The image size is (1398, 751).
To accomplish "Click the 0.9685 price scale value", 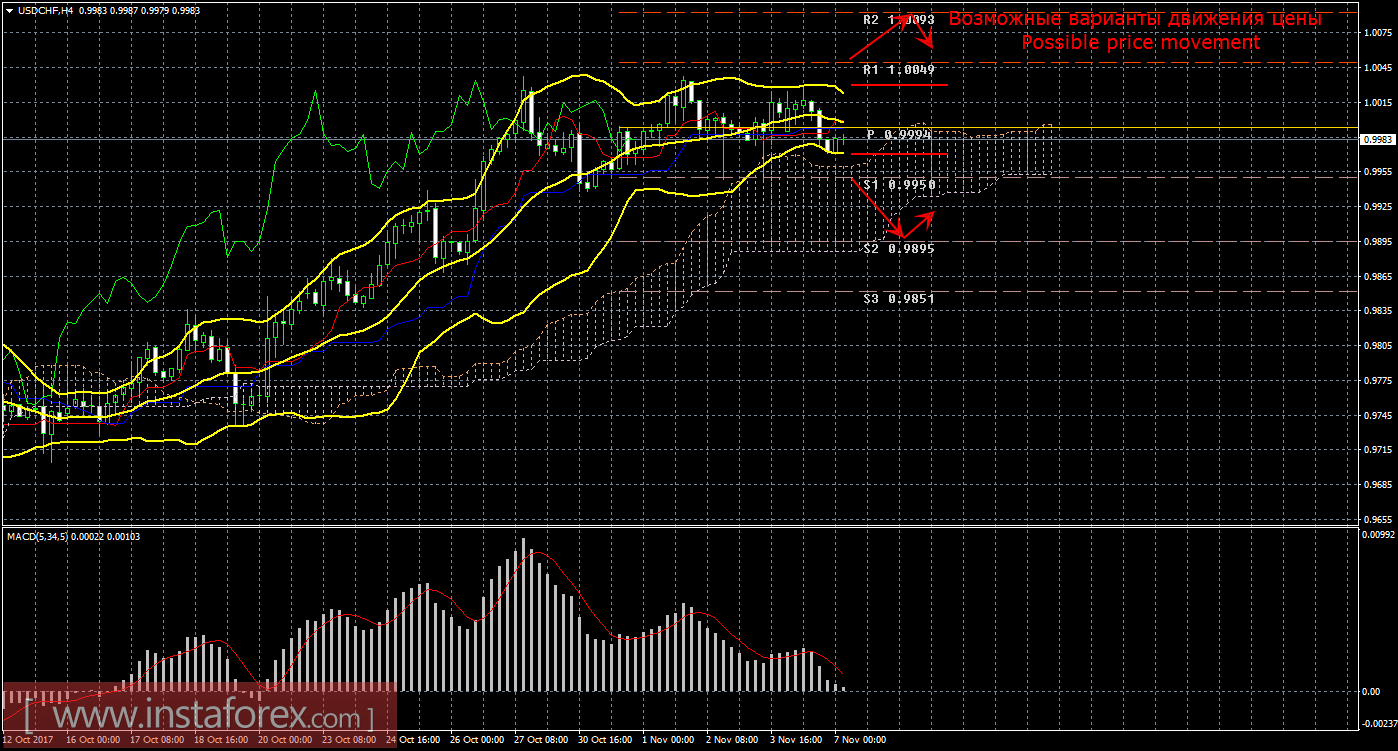I will click(1377, 486).
